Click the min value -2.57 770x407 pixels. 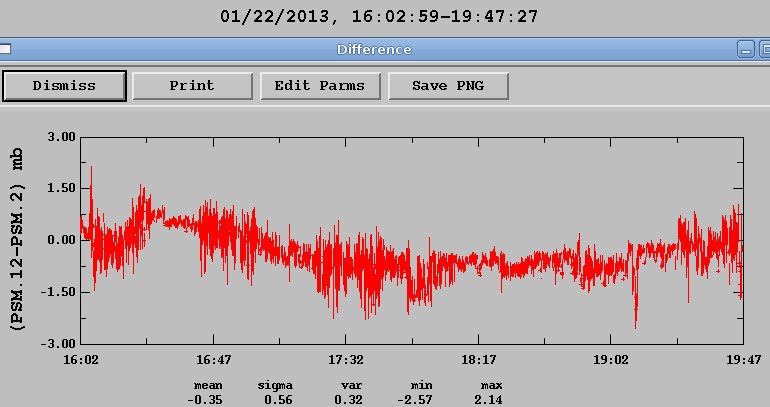(x=414, y=400)
